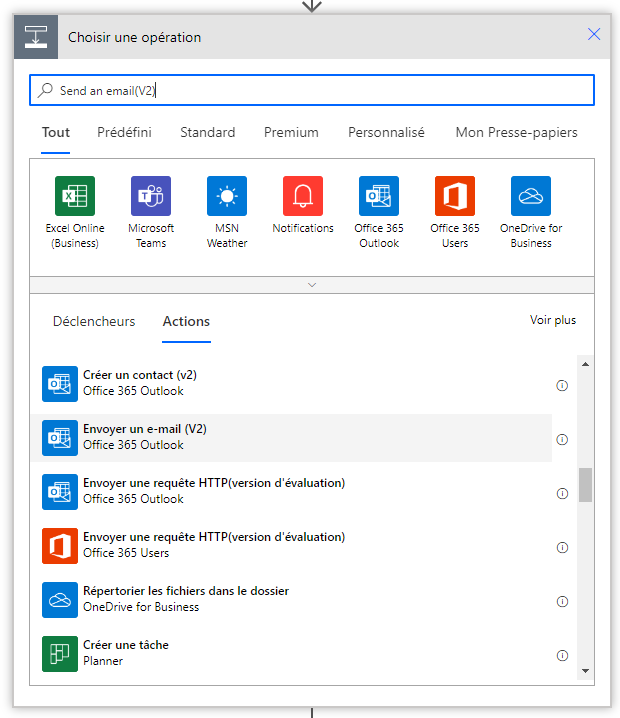Click OneDrive icon beside Répertorier les fichiers
The width and height of the screenshot is (620, 718).
[x=60, y=600]
